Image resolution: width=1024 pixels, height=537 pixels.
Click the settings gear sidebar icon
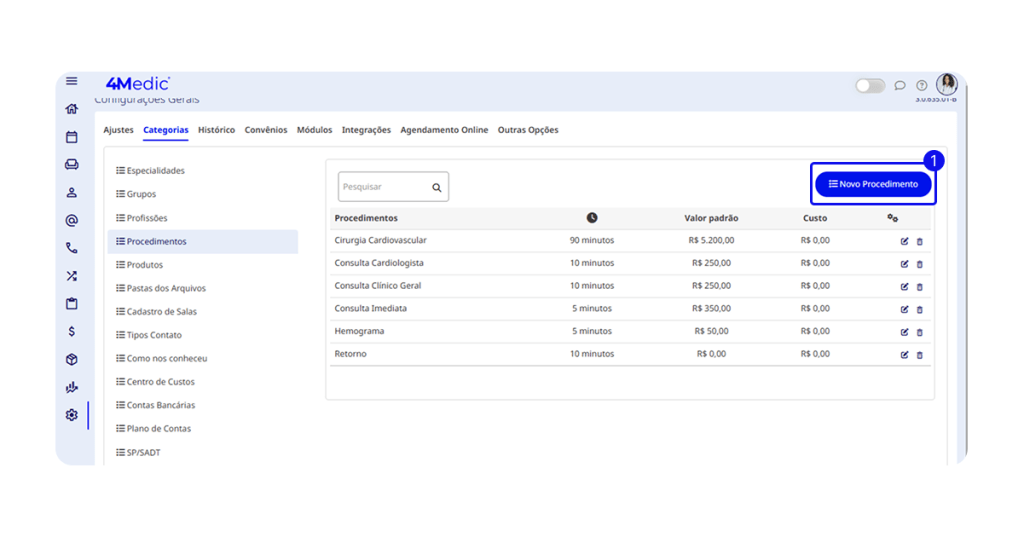point(72,415)
